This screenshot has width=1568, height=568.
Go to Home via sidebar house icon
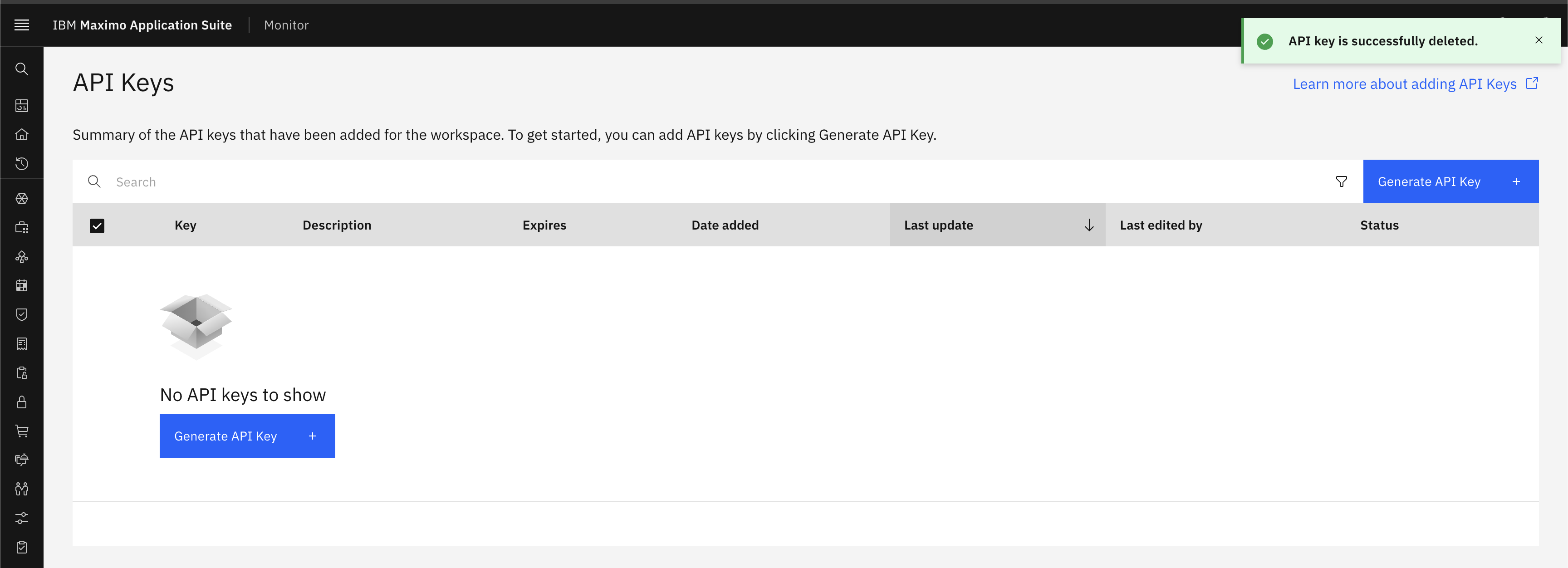coord(22,135)
